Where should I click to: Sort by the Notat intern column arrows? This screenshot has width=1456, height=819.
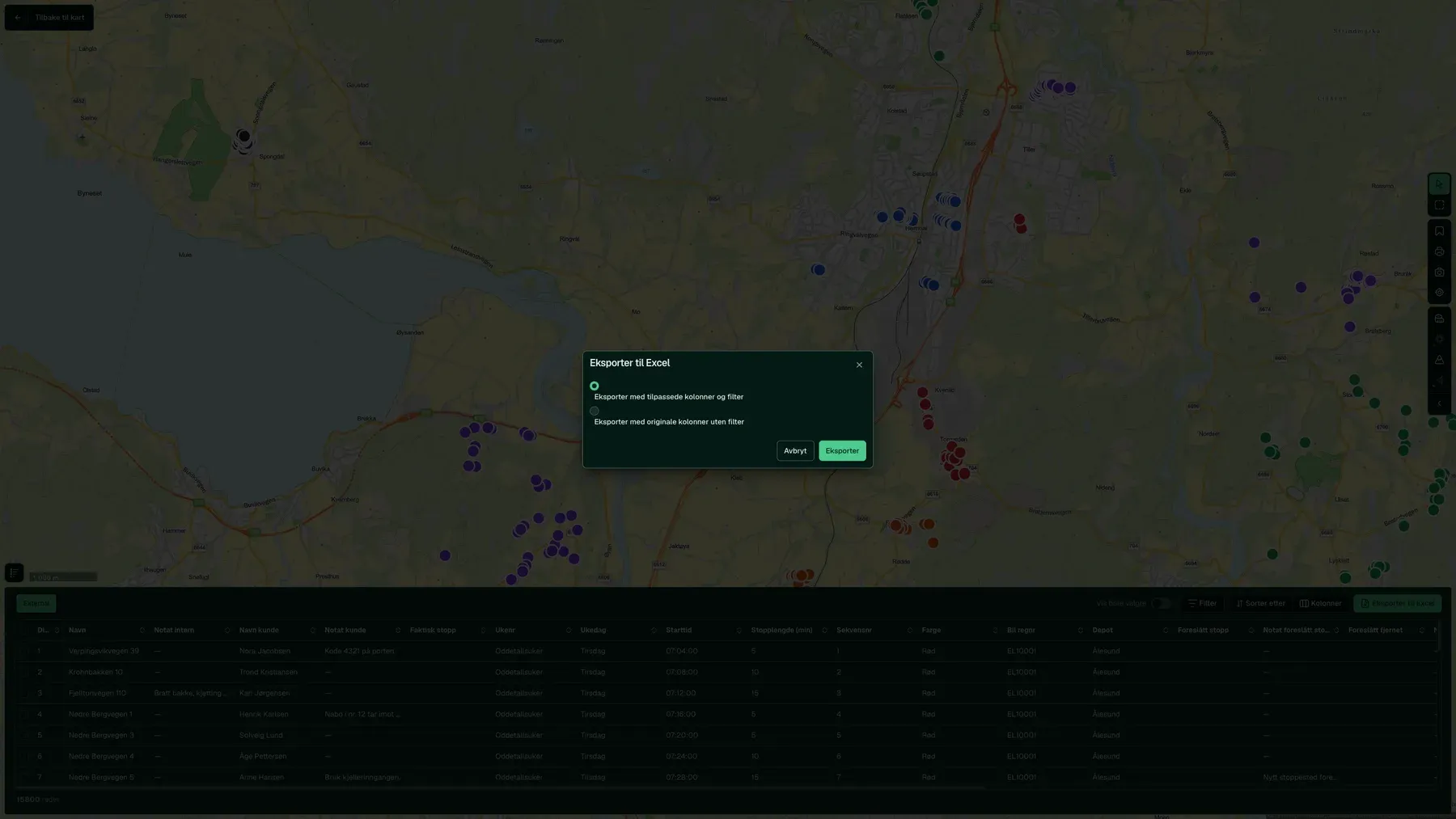227,631
